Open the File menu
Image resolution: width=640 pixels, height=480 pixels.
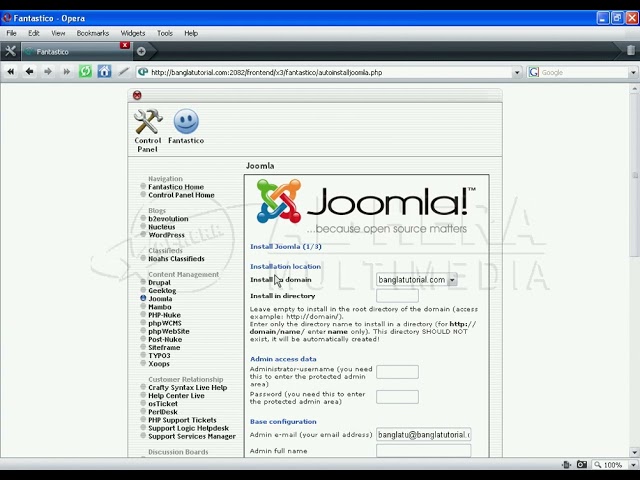(11, 33)
